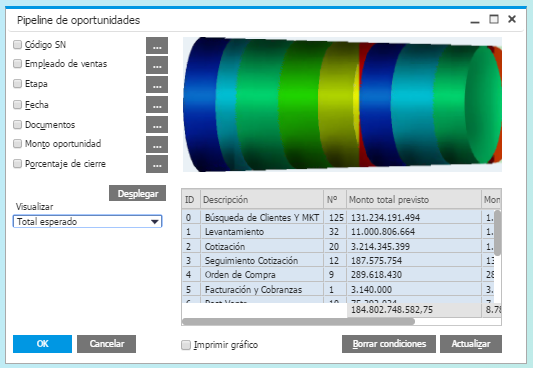Screen dimensions: 533x368
Task: Open the ellipsis selector for Fecha
Action: pos(157,105)
